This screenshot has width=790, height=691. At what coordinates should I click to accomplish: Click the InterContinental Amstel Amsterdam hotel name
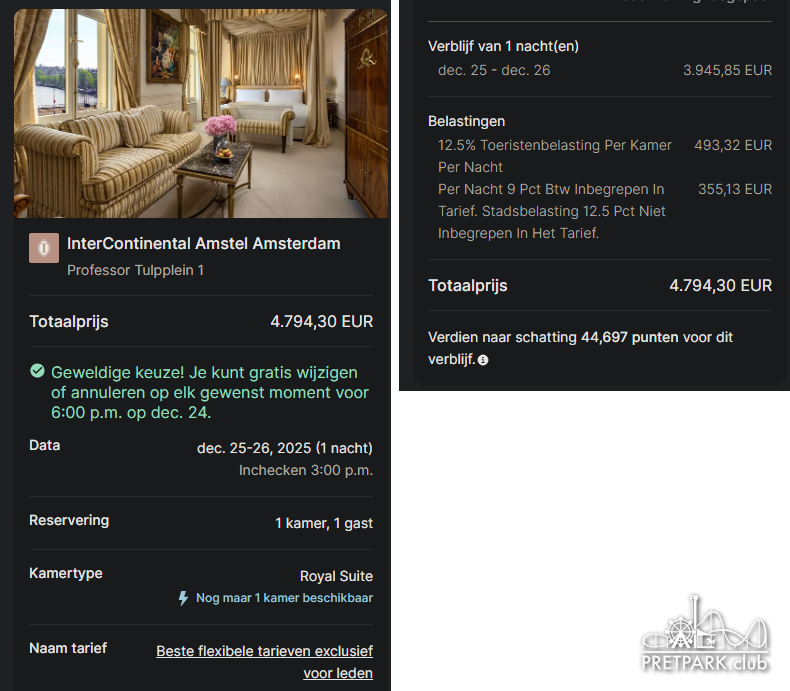tap(204, 244)
